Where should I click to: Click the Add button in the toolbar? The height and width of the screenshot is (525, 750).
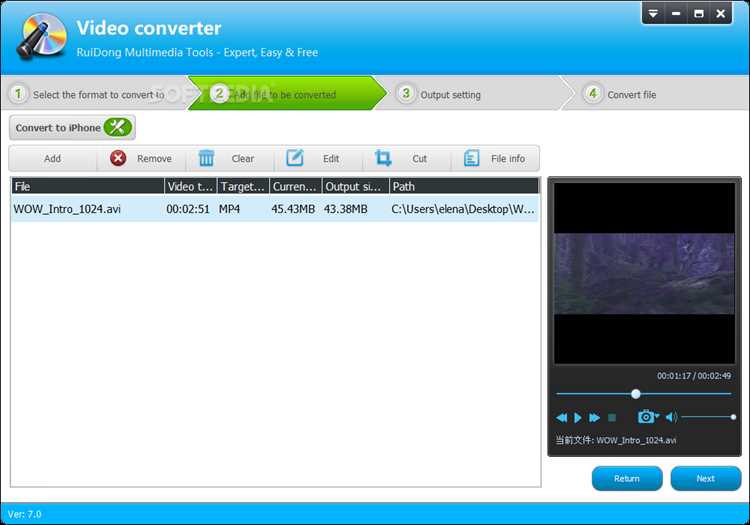click(x=53, y=158)
